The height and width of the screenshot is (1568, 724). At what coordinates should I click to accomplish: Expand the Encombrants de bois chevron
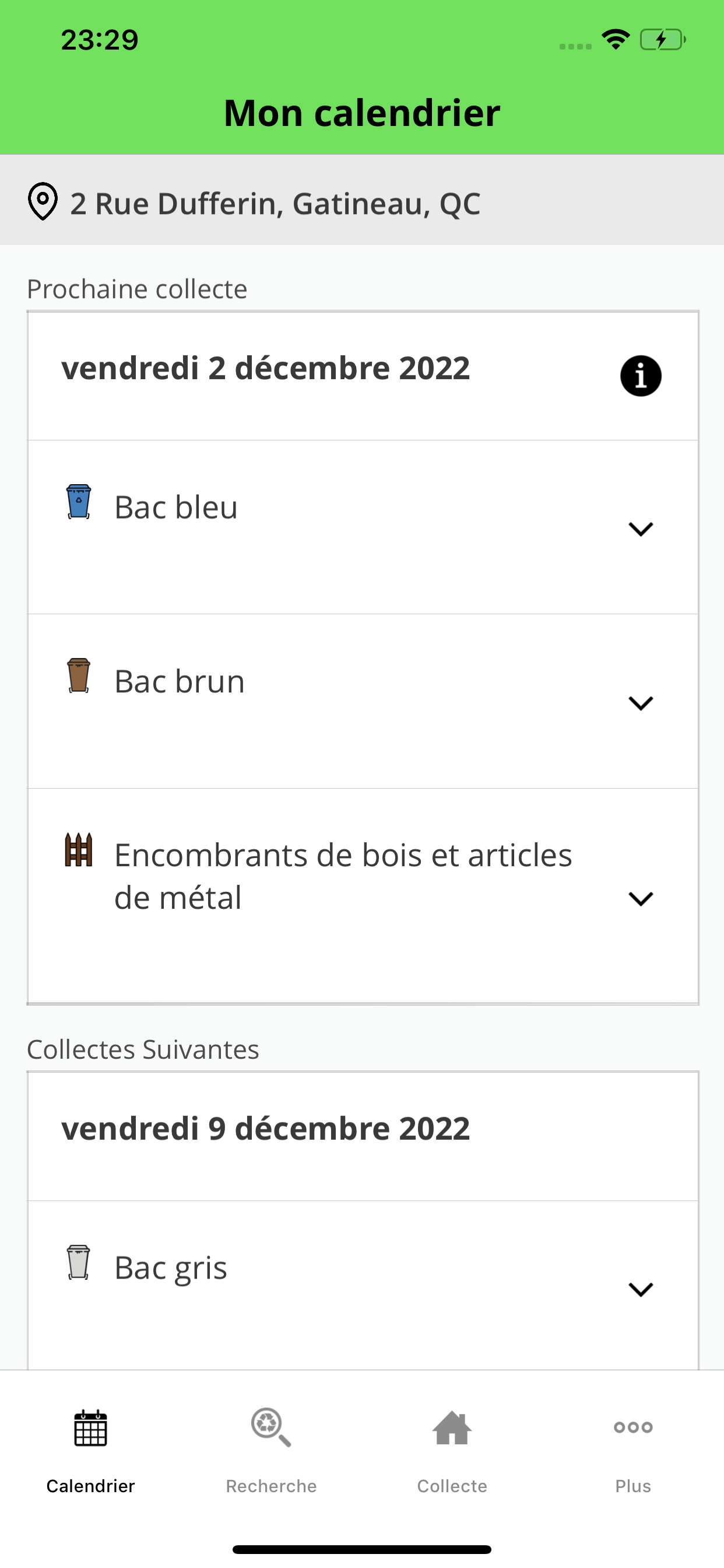(x=640, y=898)
